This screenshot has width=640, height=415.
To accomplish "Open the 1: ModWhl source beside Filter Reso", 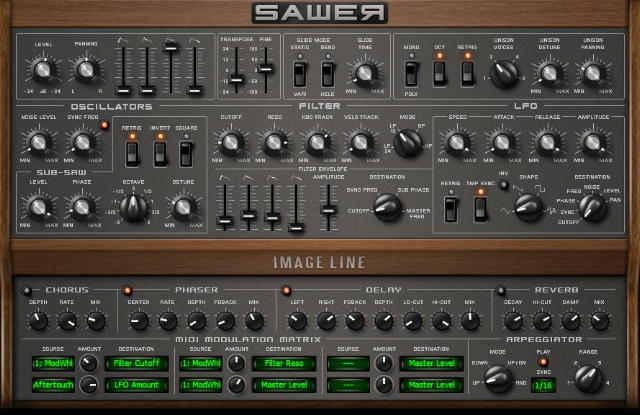I will [x=201, y=363].
